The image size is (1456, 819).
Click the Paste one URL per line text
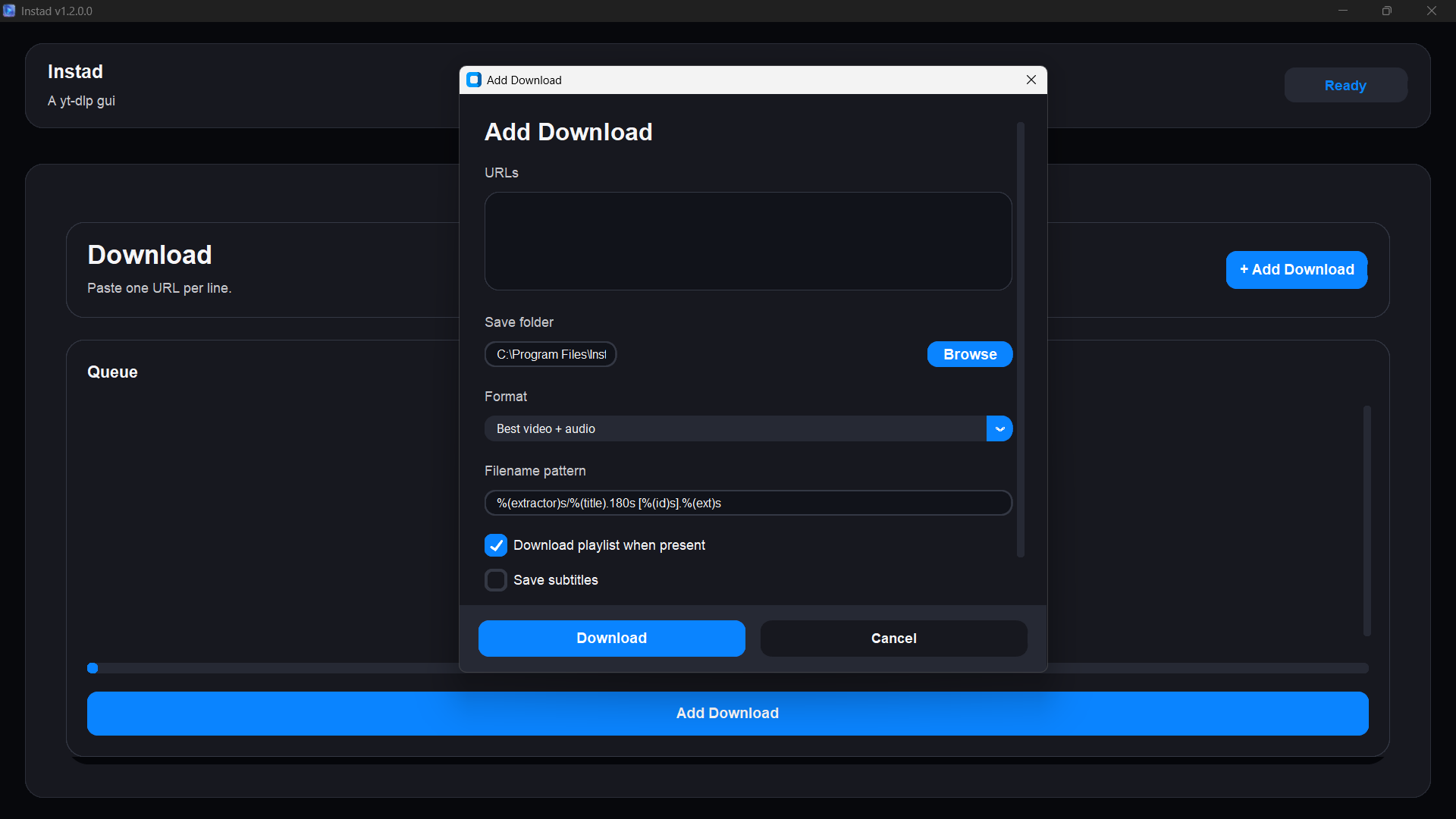click(159, 288)
